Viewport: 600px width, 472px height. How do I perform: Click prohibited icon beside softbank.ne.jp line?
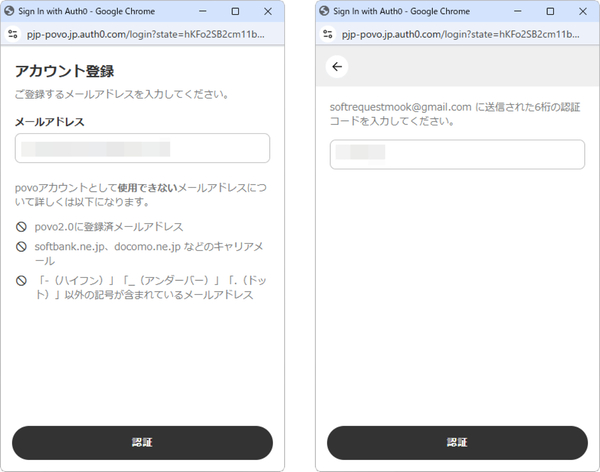pyautogui.click(x=21, y=247)
